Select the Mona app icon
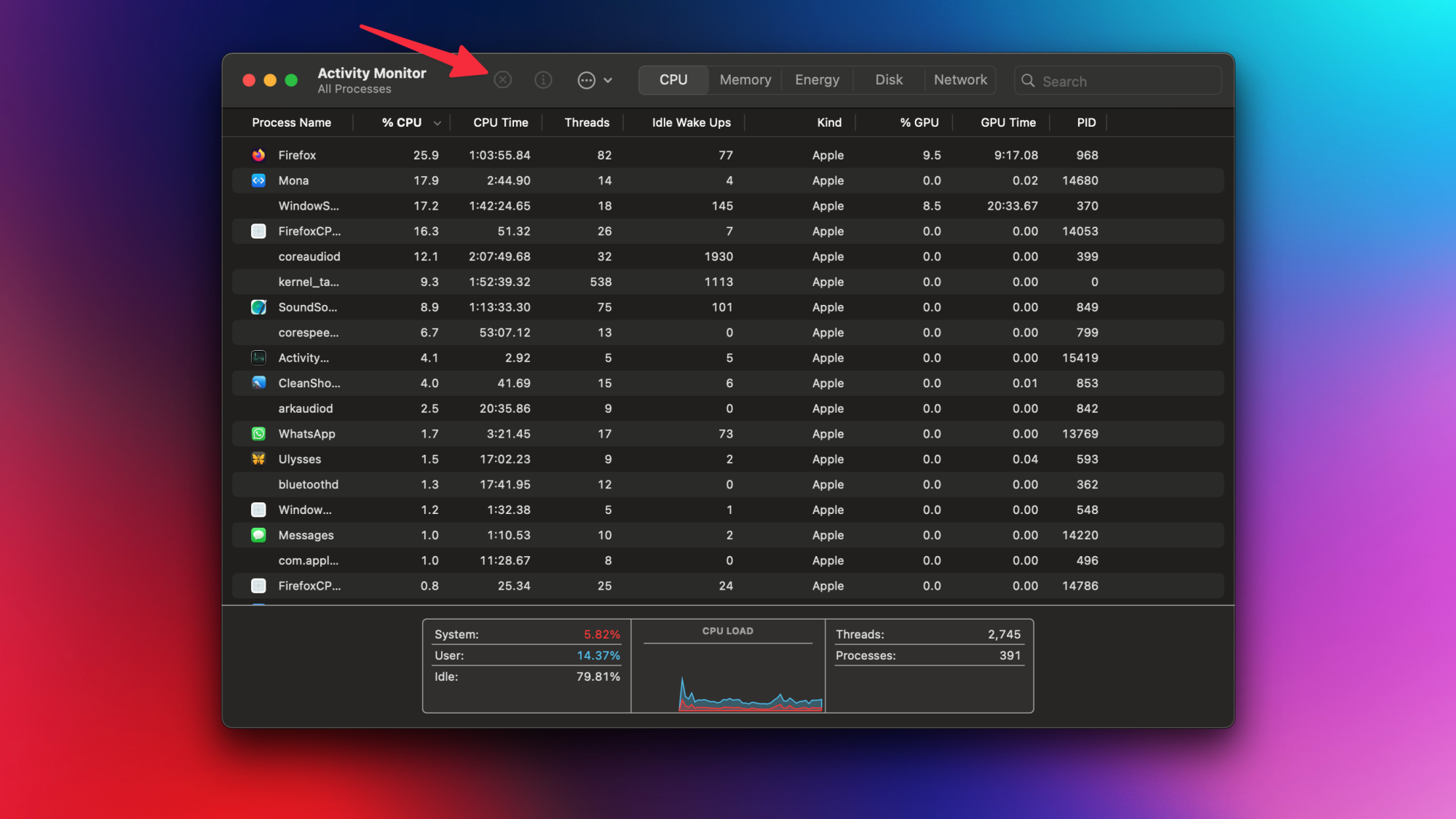Image resolution: width=1456 pixels, height=819 pixels. pyautogui.click(x=258, y=181)
